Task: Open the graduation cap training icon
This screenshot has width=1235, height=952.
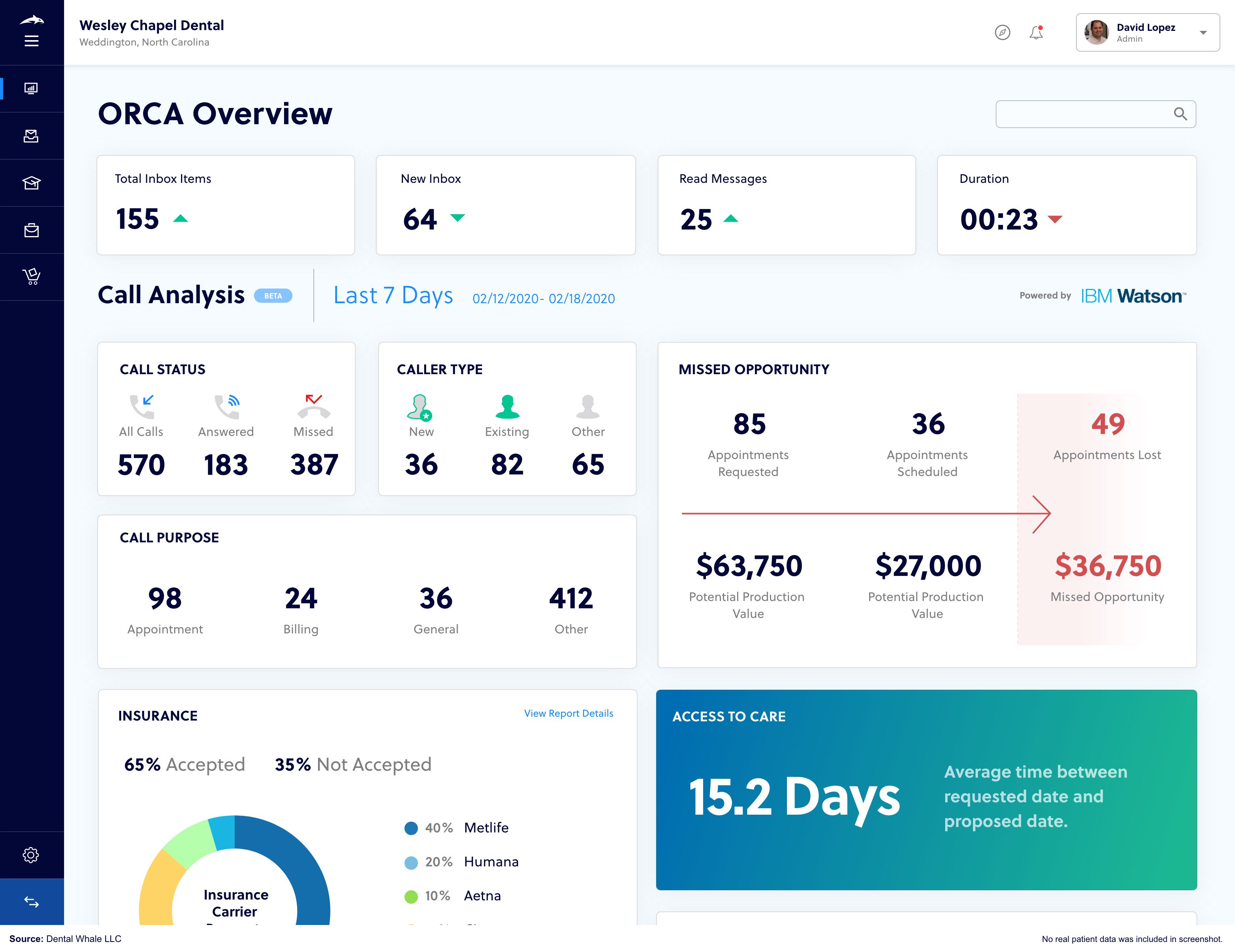Action: point(32,182)
